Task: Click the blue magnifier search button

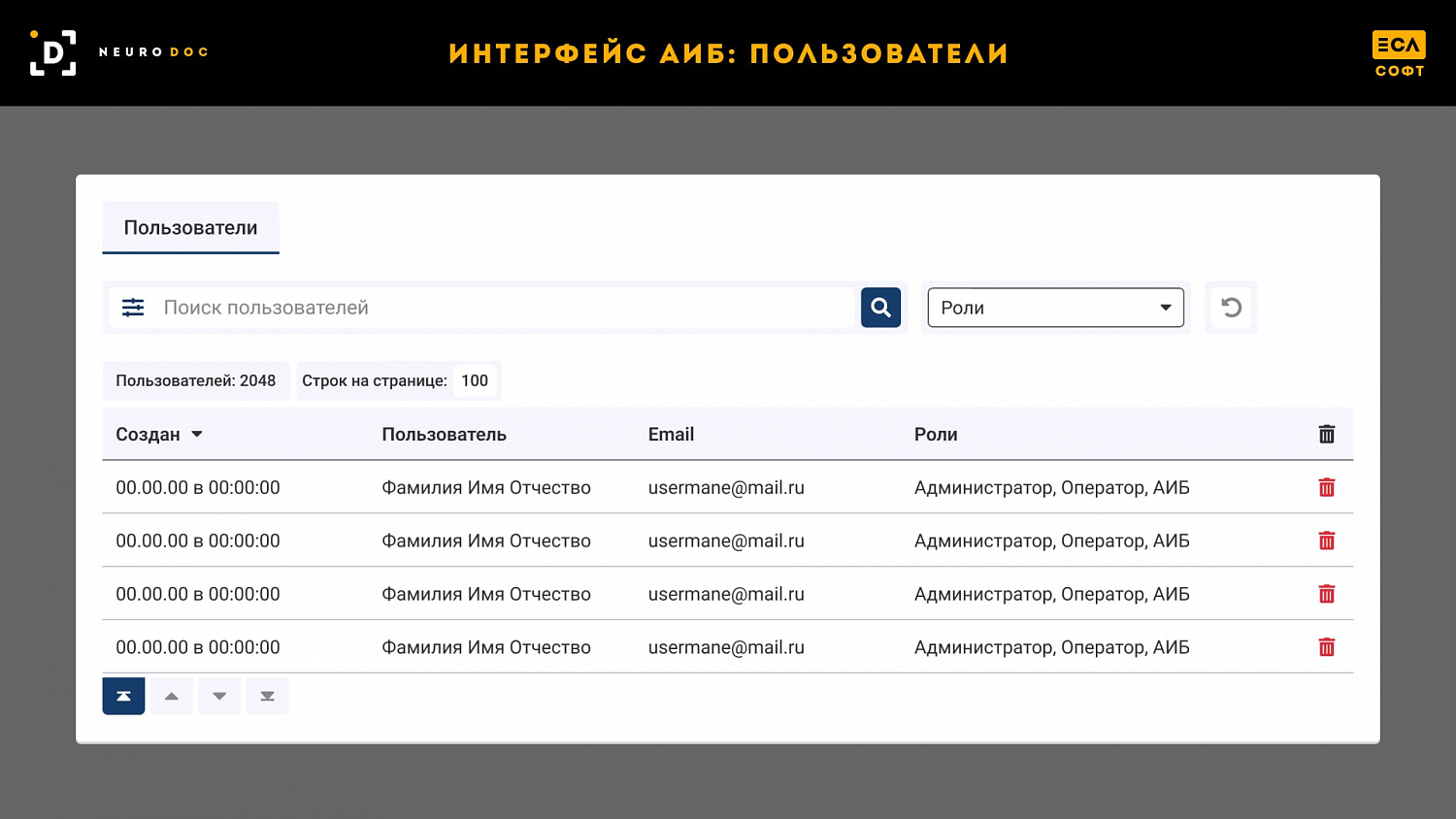Action: 880,308
